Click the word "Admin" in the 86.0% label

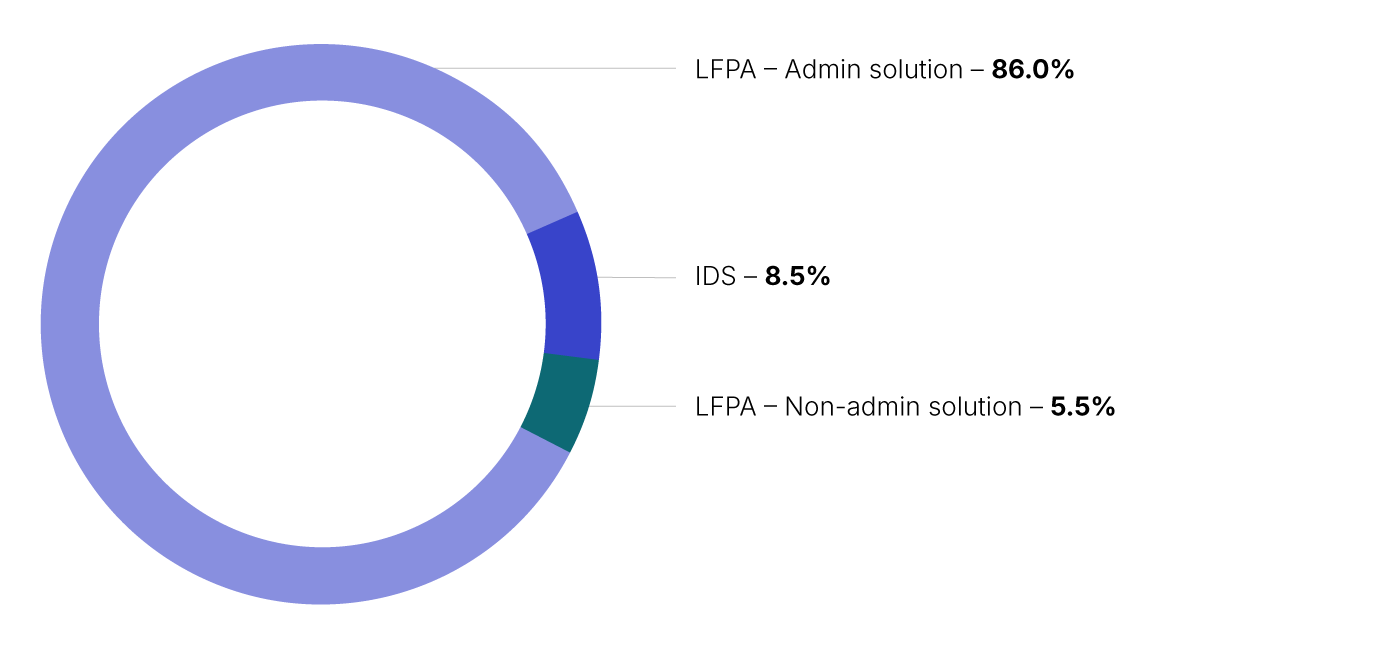pyautogui.click(x=818, y=70)
